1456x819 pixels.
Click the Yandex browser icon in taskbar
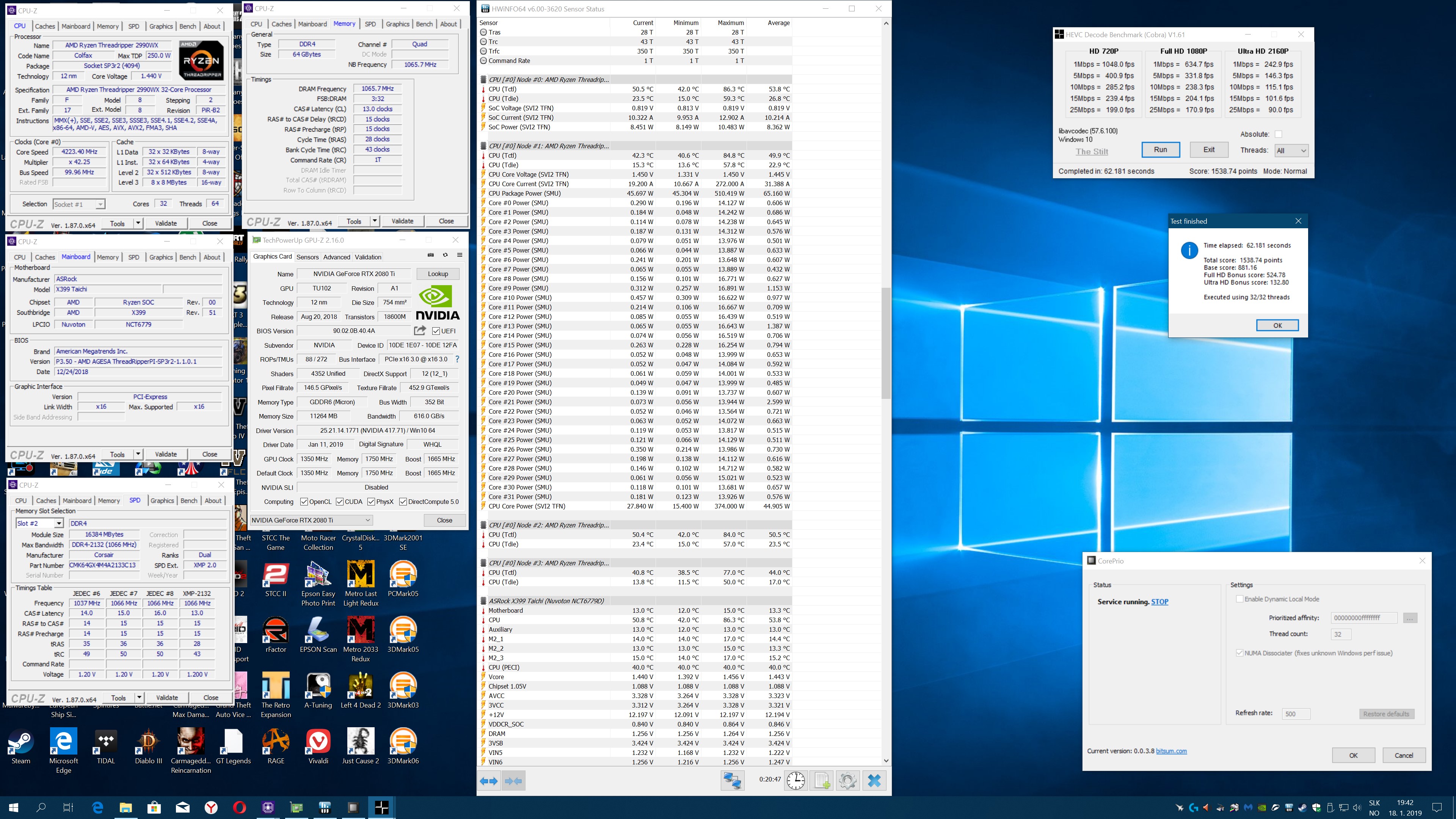(x=211, y=807)
